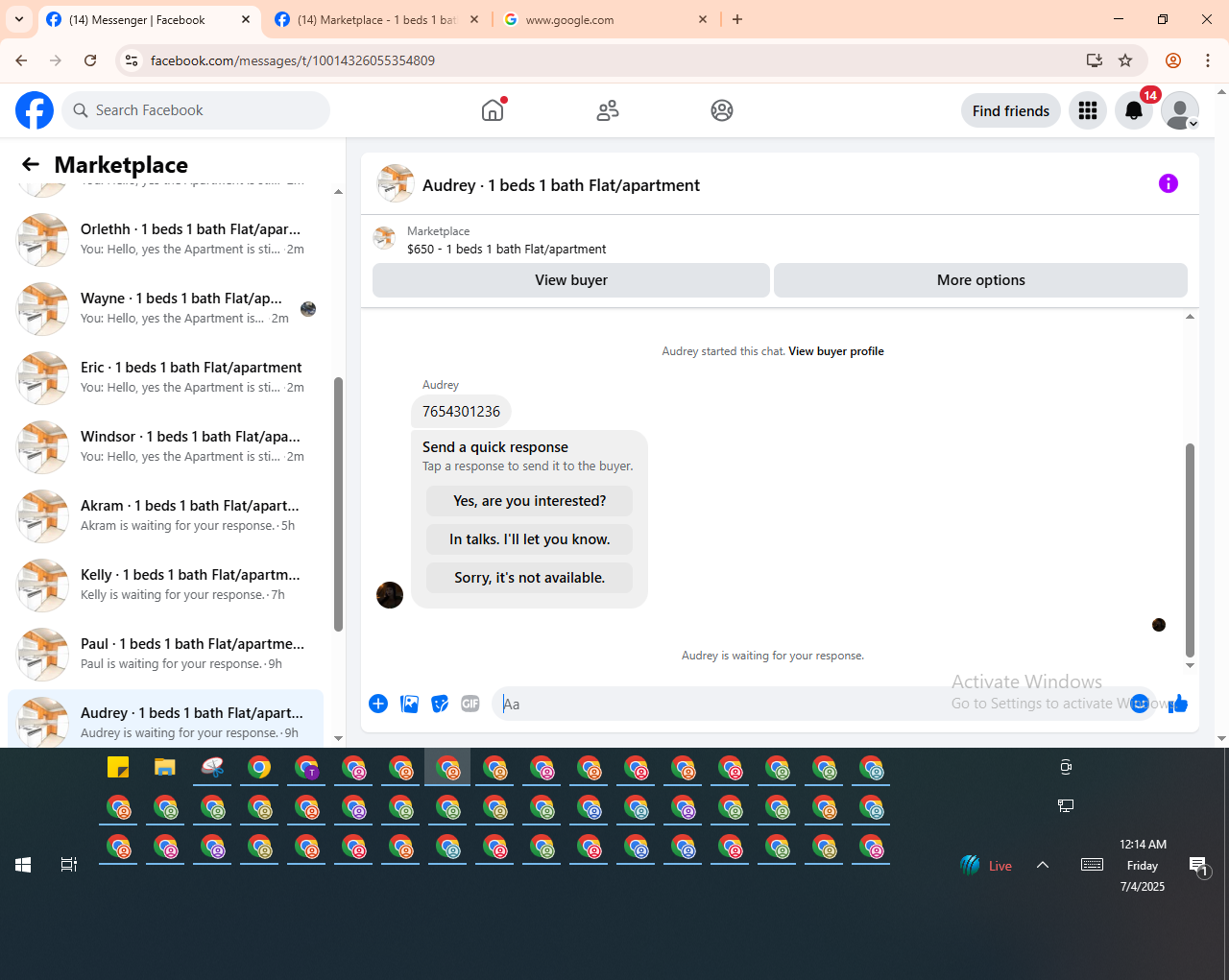Go back in browser history

(21, 60)
